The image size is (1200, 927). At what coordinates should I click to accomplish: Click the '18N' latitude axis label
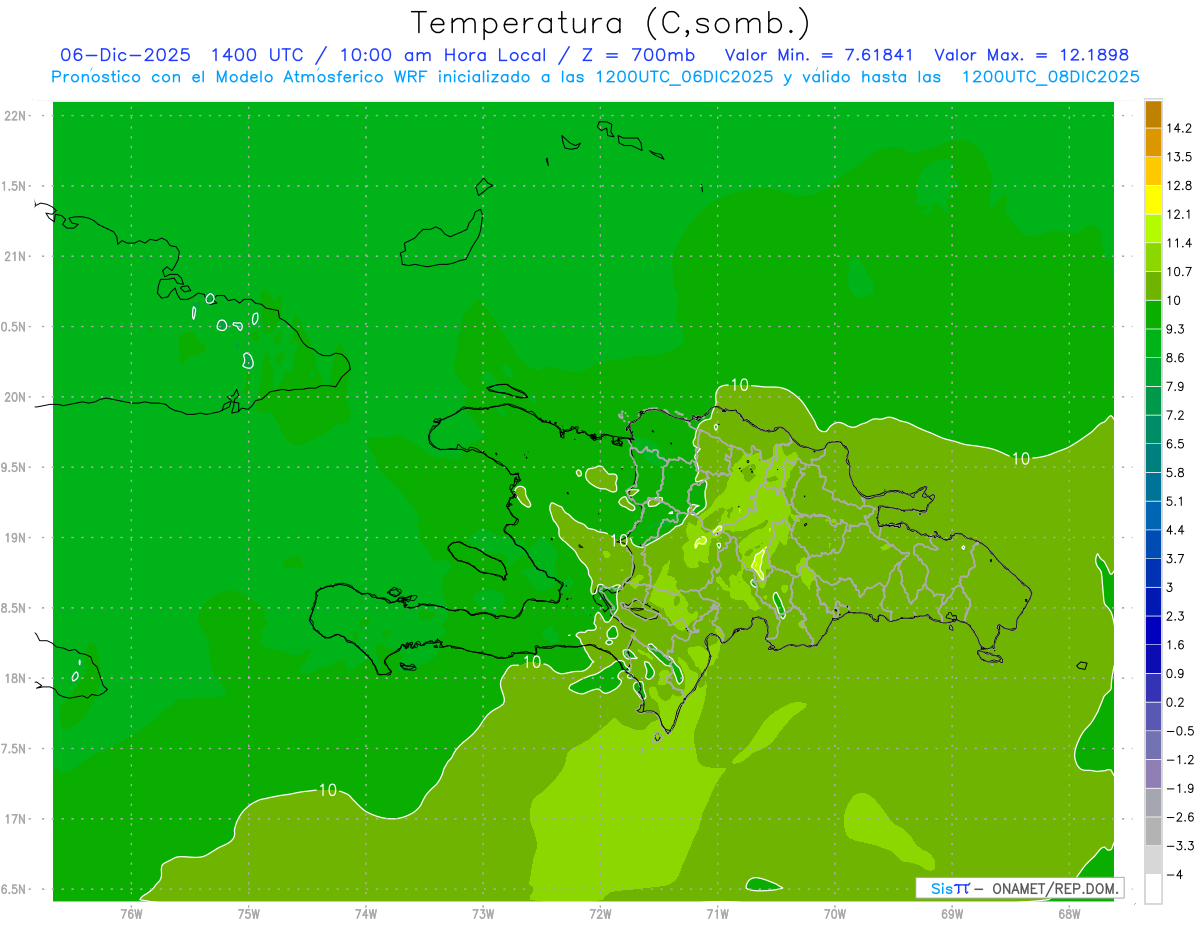coord(16,678)
